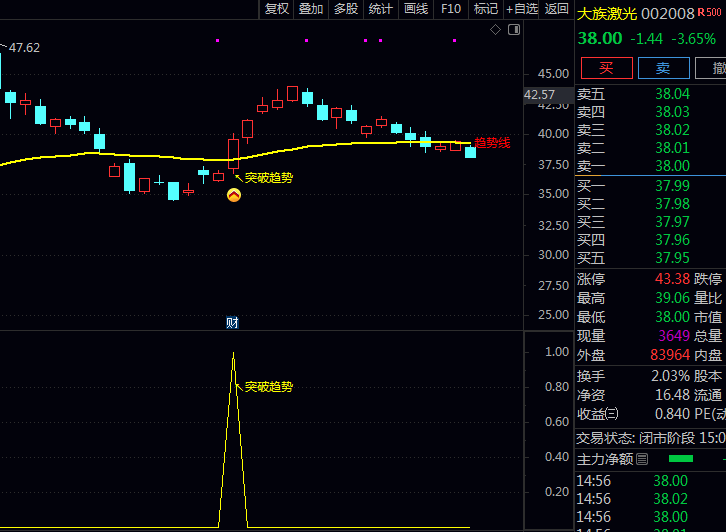
Task: Open the 标记 mark options
Action: [485, 9]
